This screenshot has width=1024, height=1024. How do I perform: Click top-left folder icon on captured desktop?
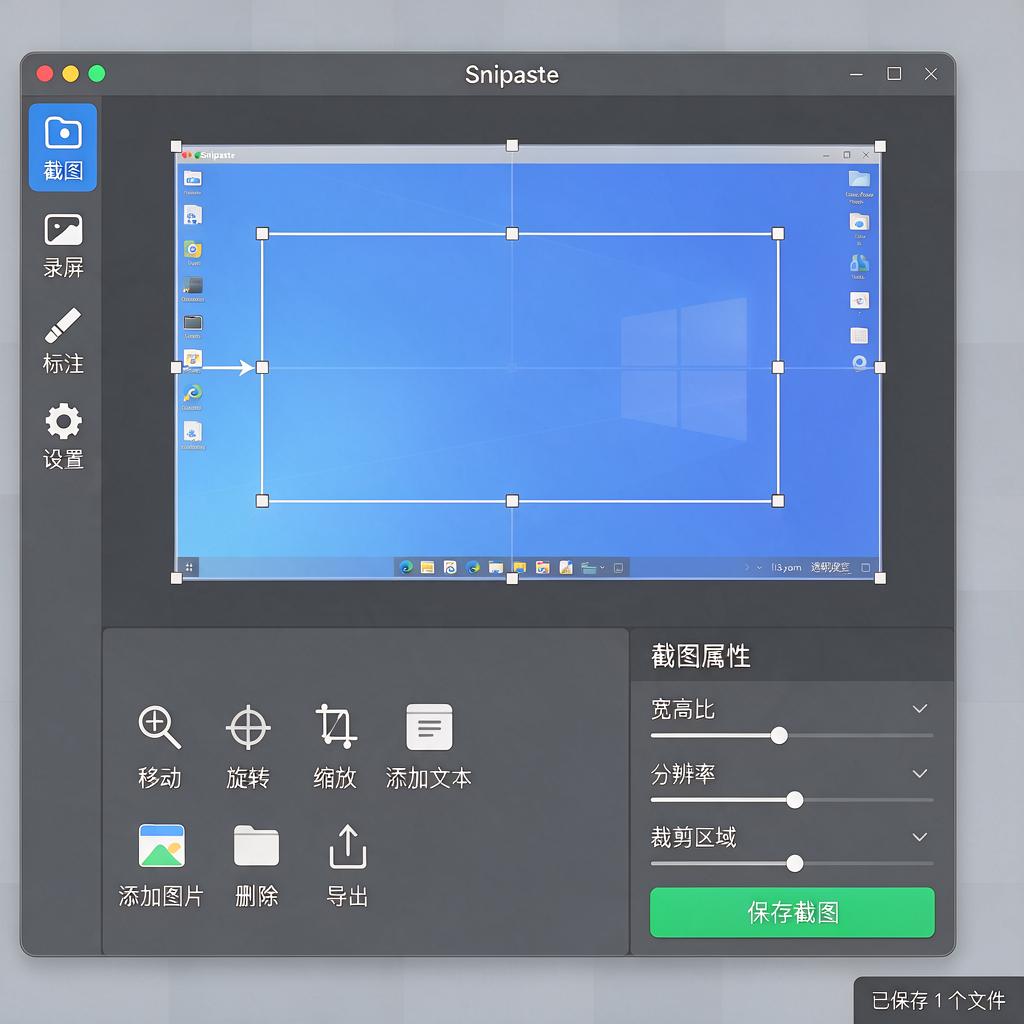[193, 178]
